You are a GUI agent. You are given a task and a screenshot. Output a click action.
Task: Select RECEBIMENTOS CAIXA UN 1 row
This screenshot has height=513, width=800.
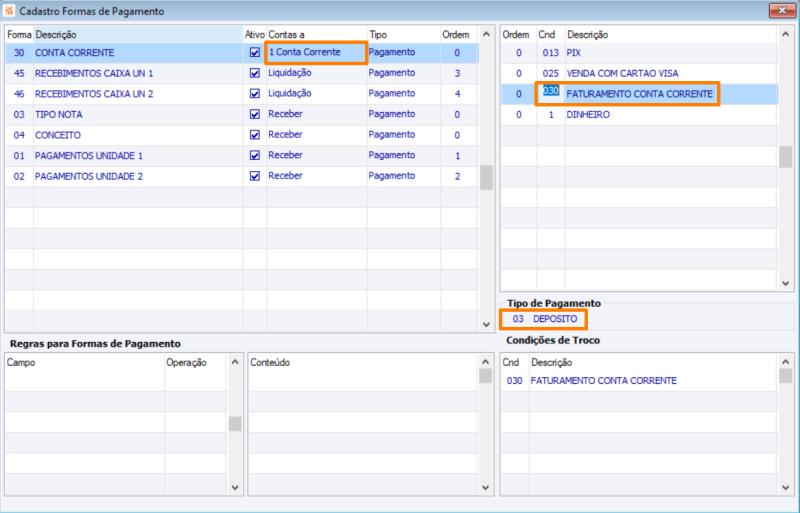(242, 73)
